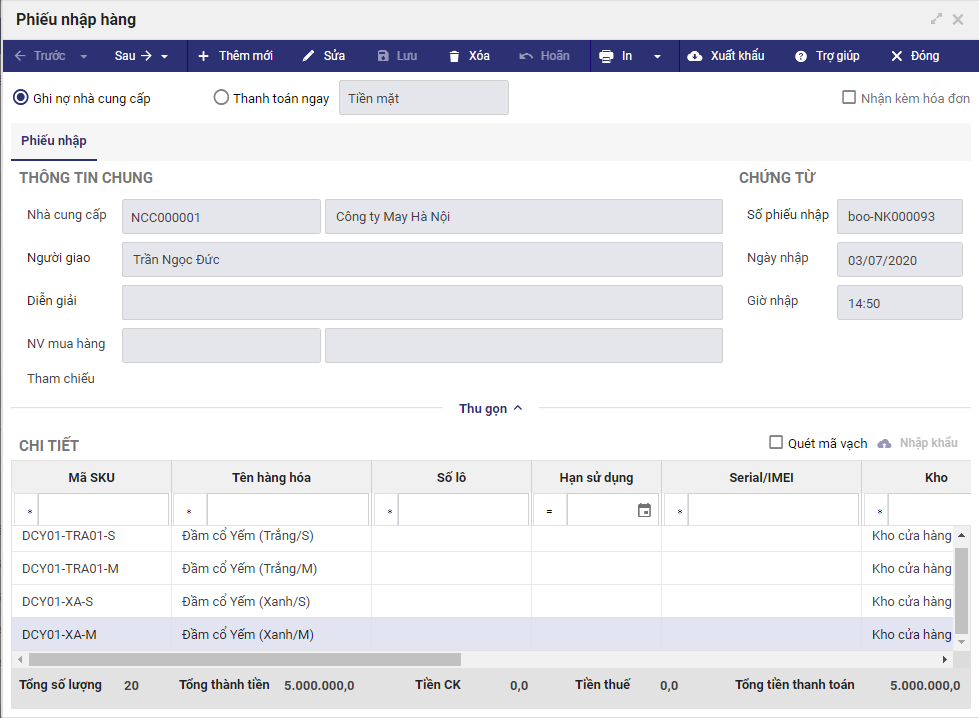
Task: Collapse general info with Thu gọn
Action: (491, 408)
